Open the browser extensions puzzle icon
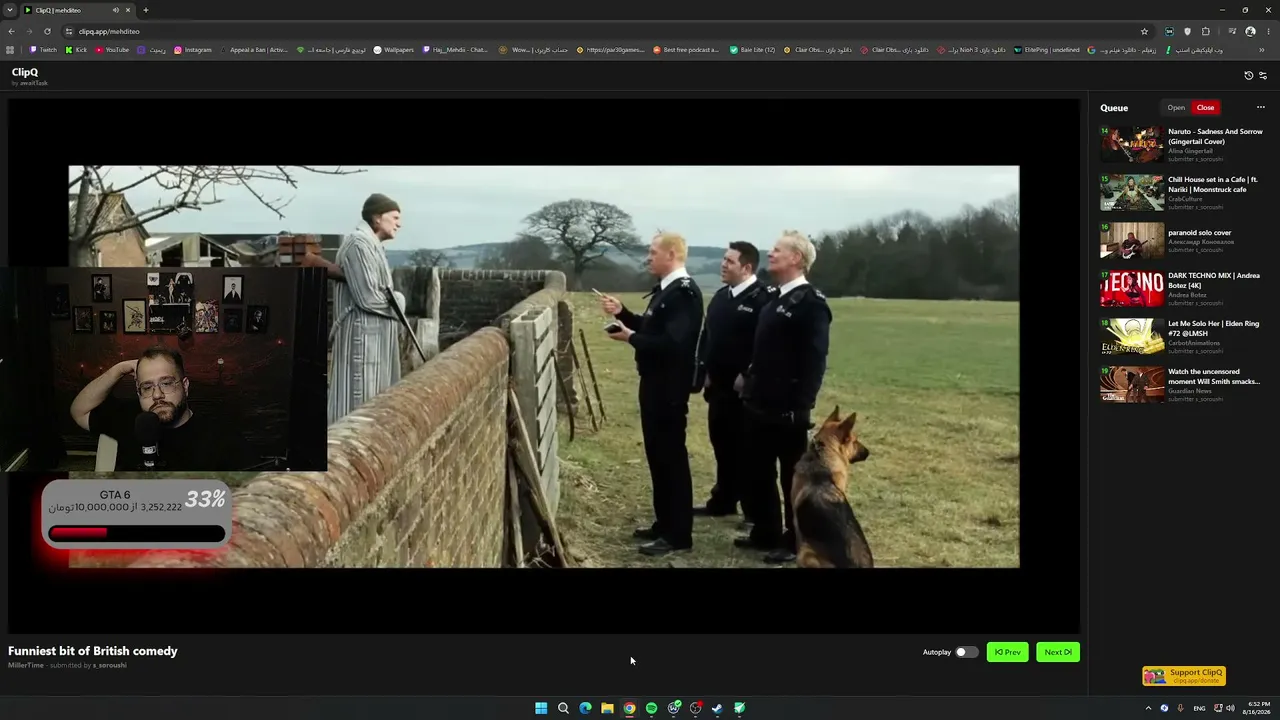This screenshot has width=1280, height=720. (x=1205, y=31)
